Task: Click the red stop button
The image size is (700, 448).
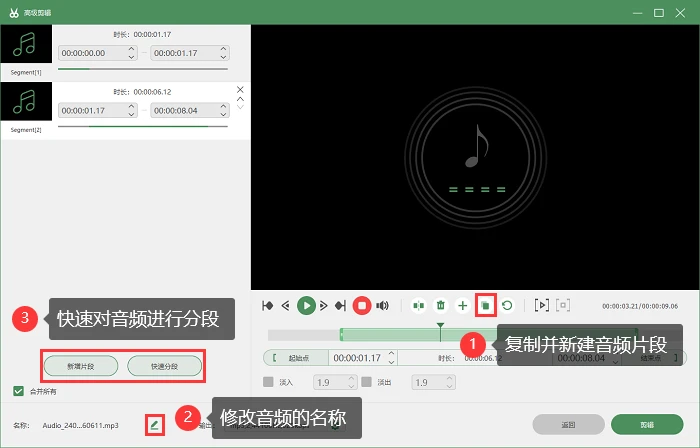Action: [x=362, y=306]
